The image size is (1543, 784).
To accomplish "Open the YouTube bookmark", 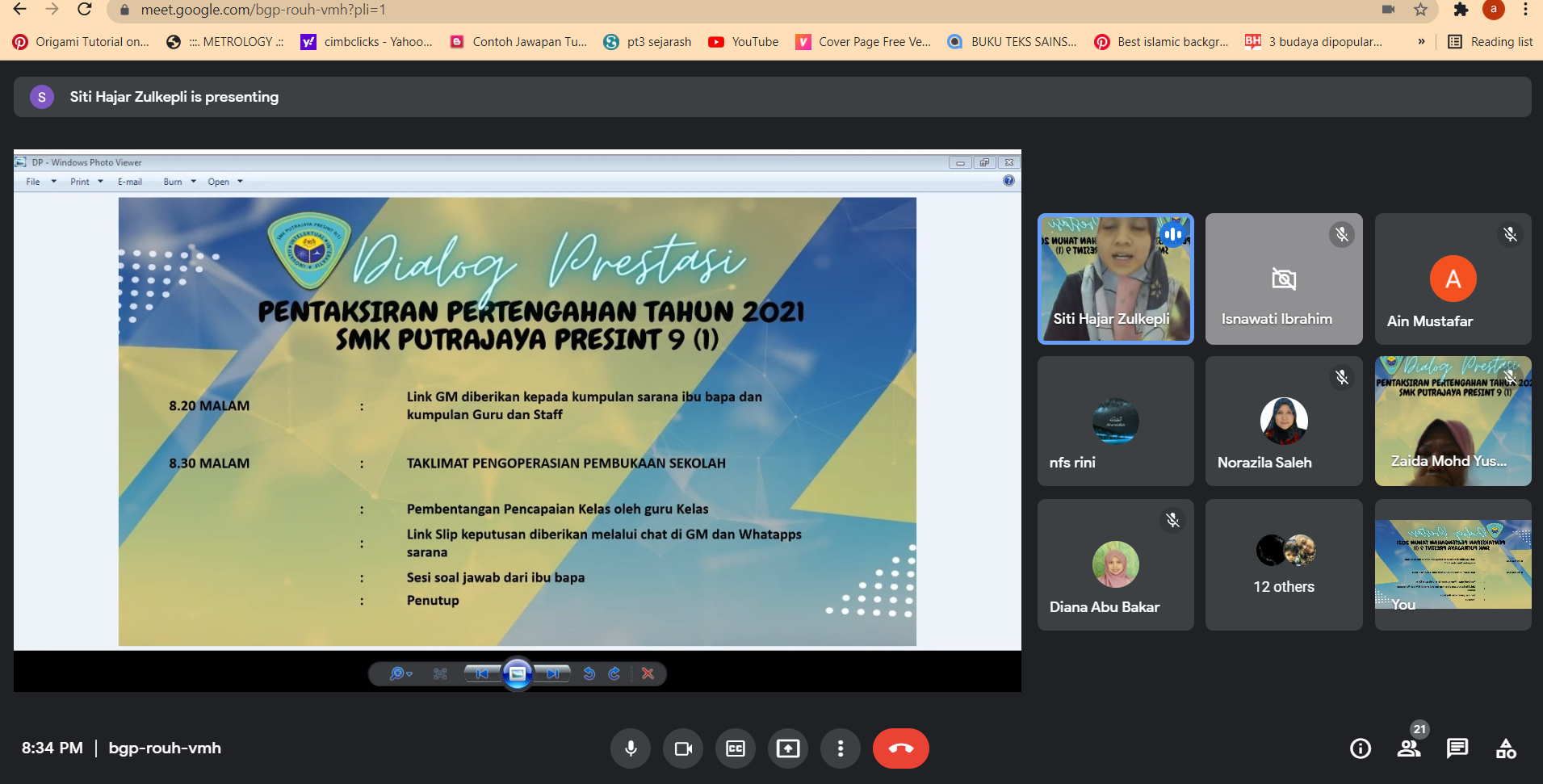I will point(744,42).
